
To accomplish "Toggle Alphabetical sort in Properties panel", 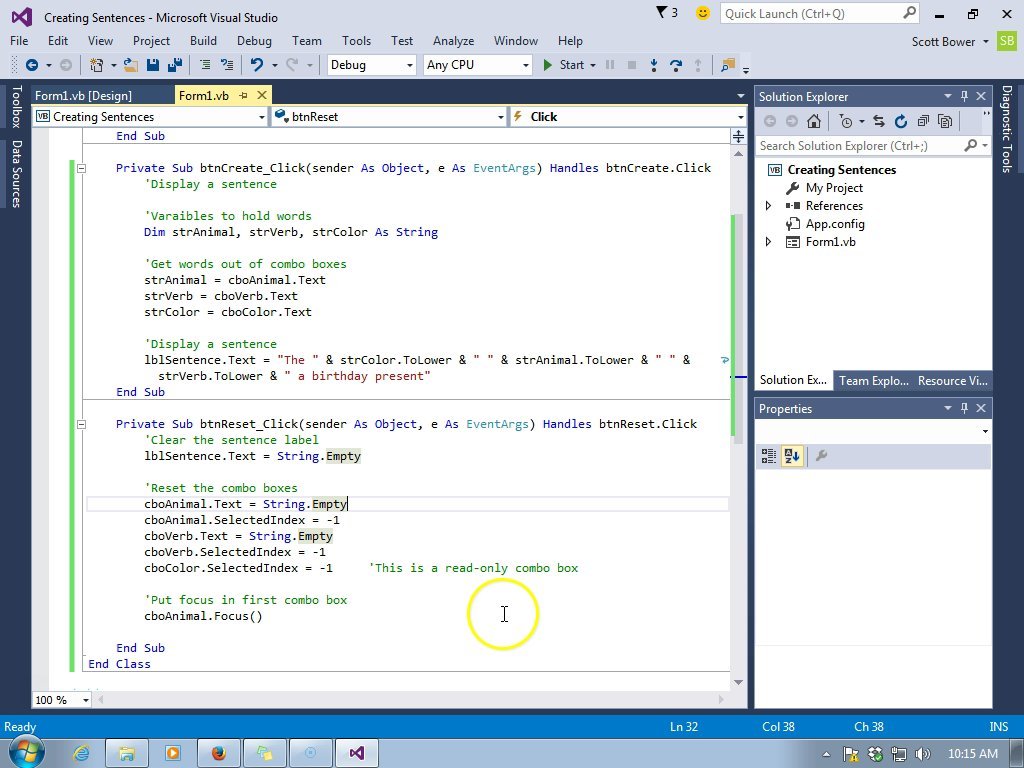I will [792, 456].
